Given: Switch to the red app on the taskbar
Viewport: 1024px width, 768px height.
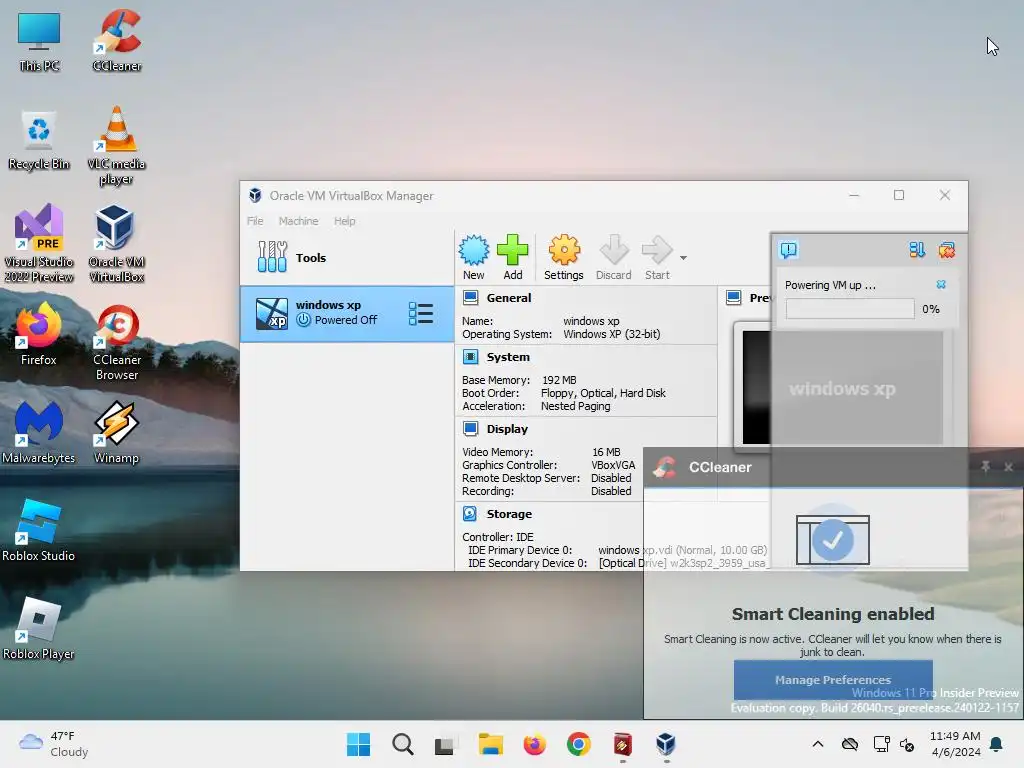Looking at the screenshot, I should (x=622, y=744).
